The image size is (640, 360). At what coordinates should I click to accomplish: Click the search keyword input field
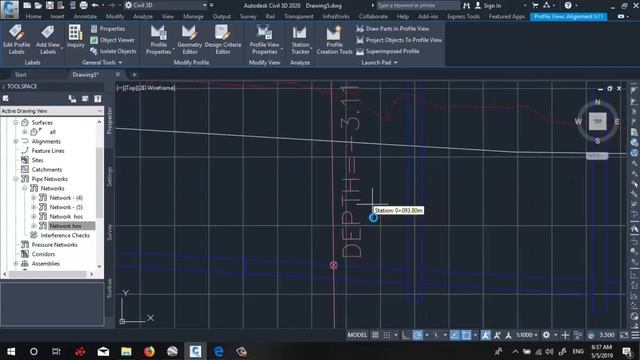418,5
